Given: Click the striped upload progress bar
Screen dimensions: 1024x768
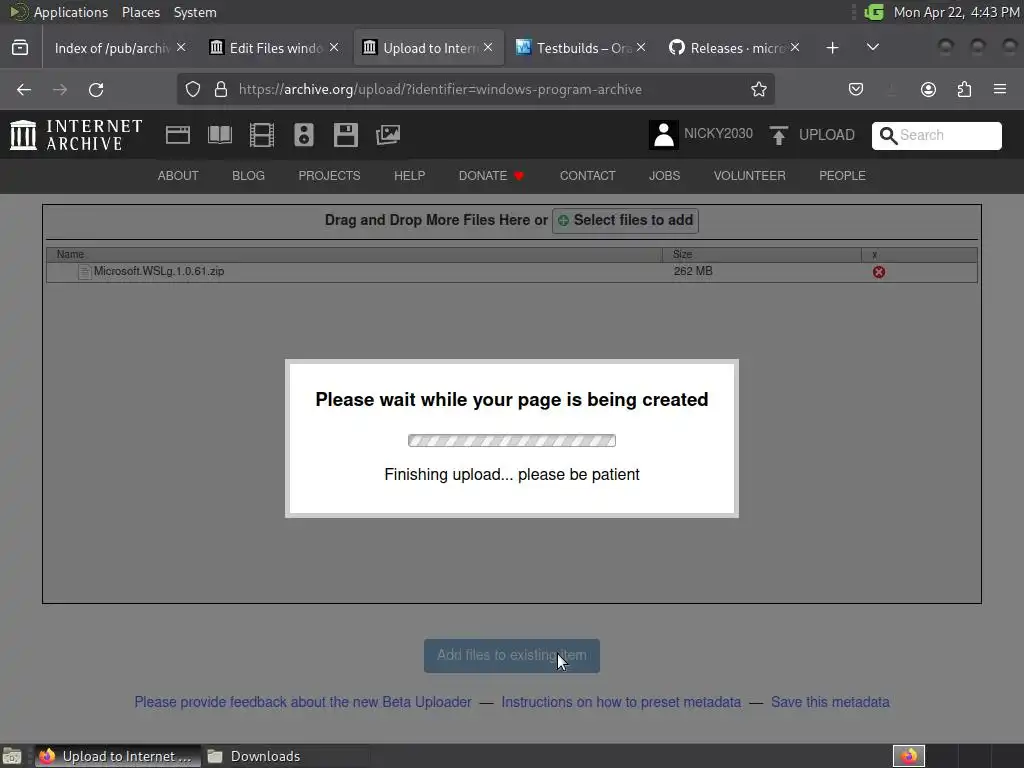Looking at the screenshot, I should pos(512,441).
